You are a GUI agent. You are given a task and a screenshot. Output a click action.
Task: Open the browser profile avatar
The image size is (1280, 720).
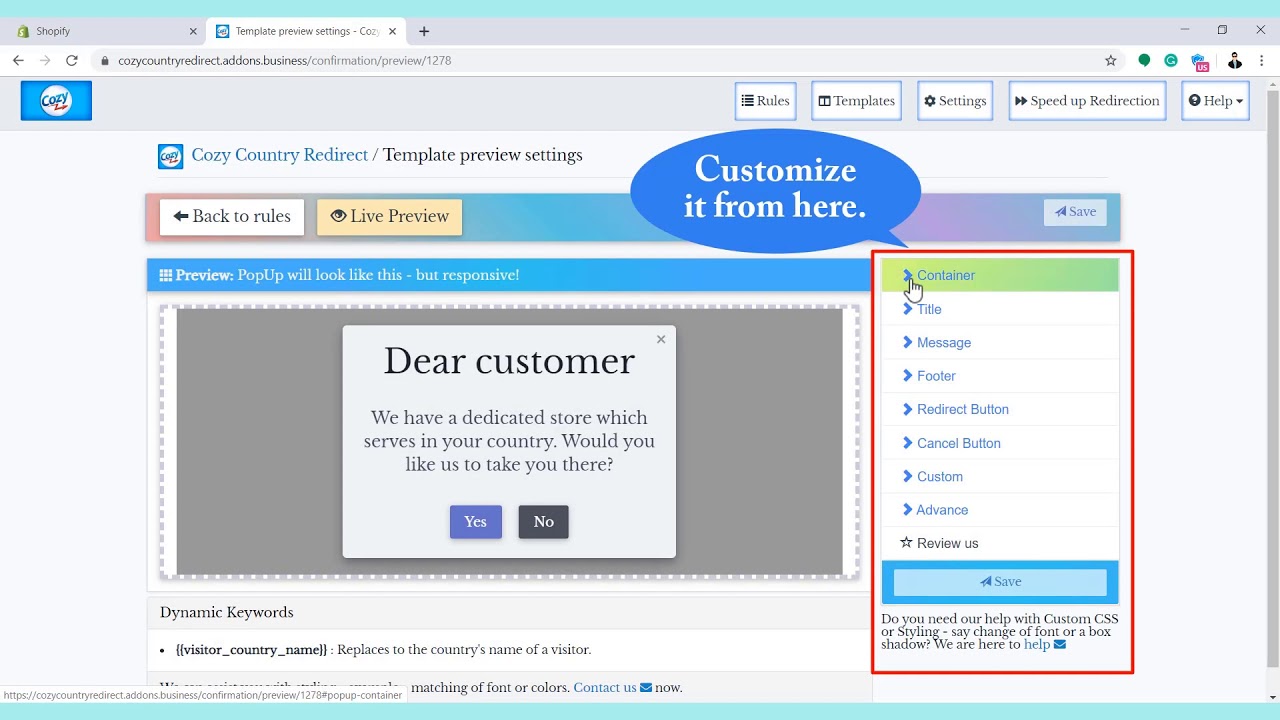pyautogui.click(x=1235, y=60)
